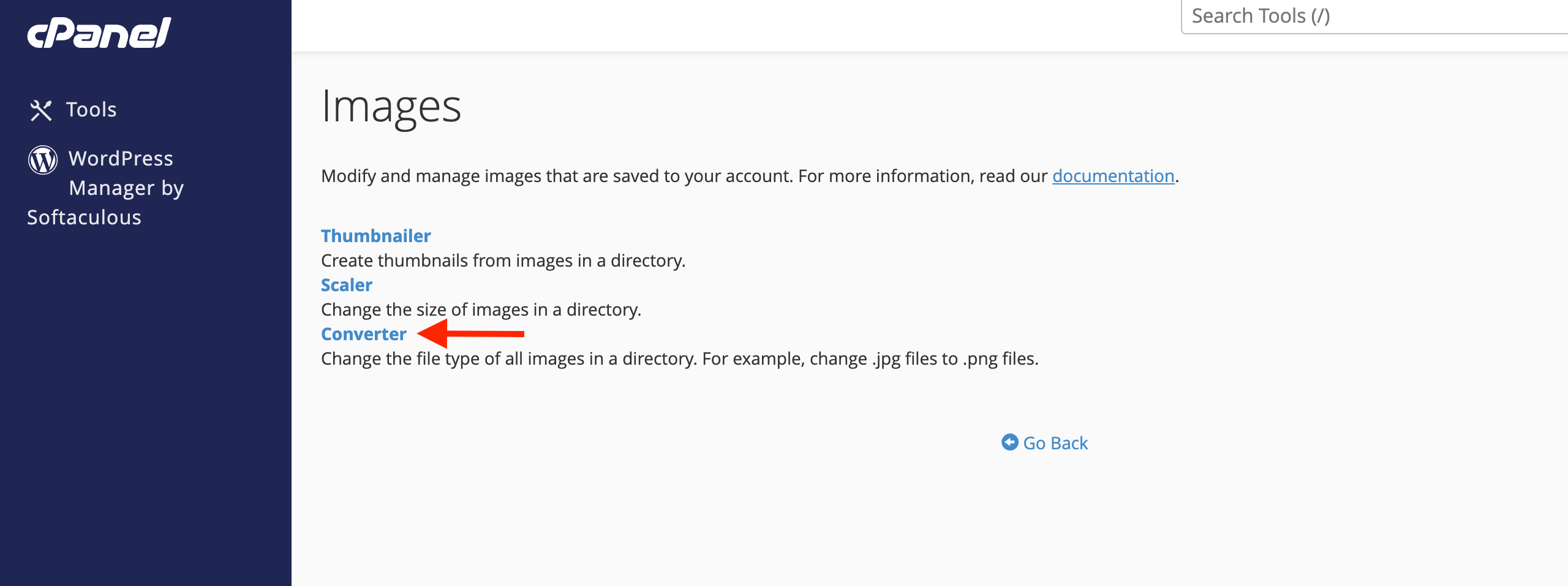
Task: Click the red arrow pointing at Converter
Action: pyautogui.click(x=470, y=333)
